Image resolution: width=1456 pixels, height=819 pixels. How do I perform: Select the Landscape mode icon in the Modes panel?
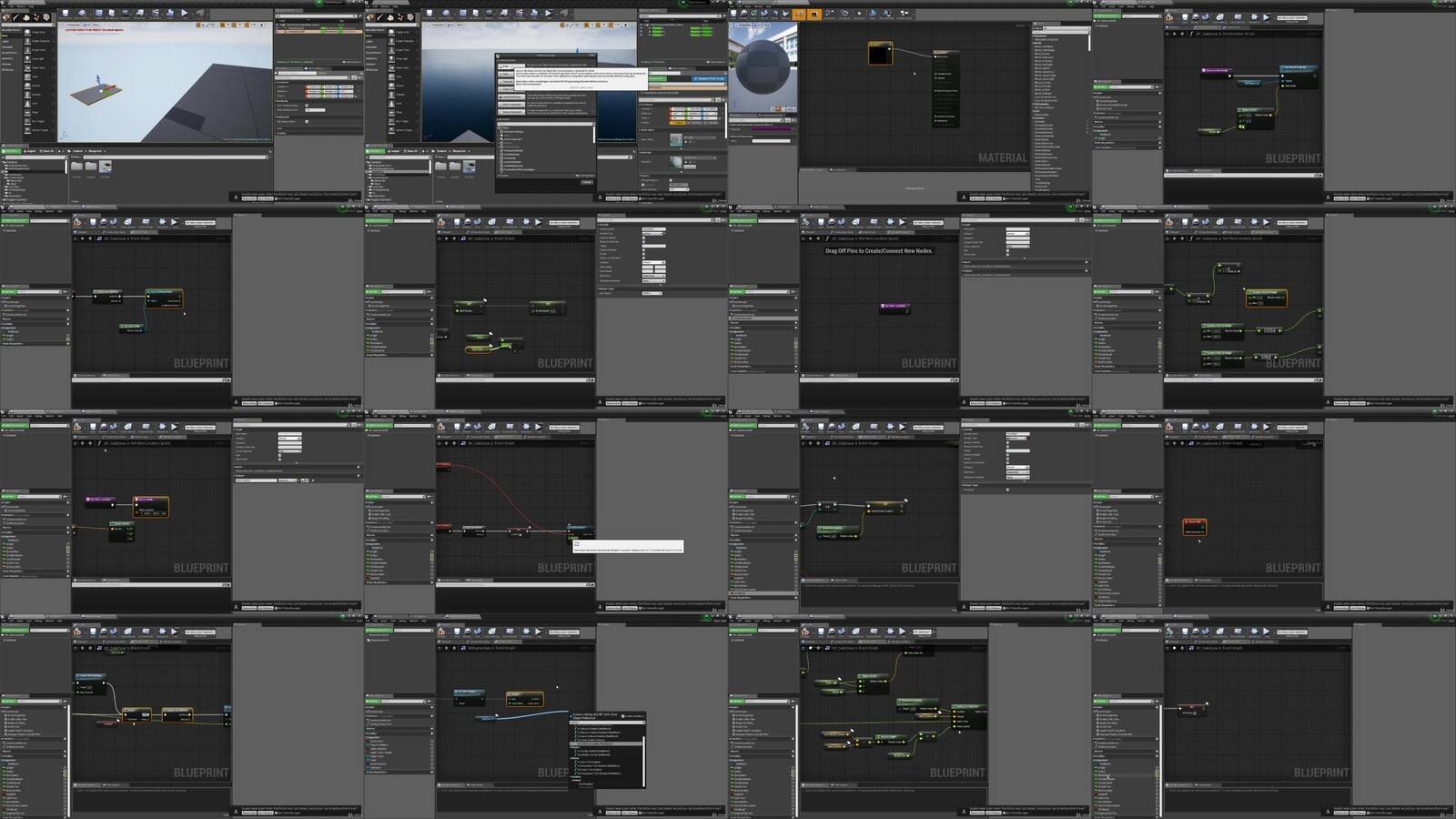(x=27, y=15)
